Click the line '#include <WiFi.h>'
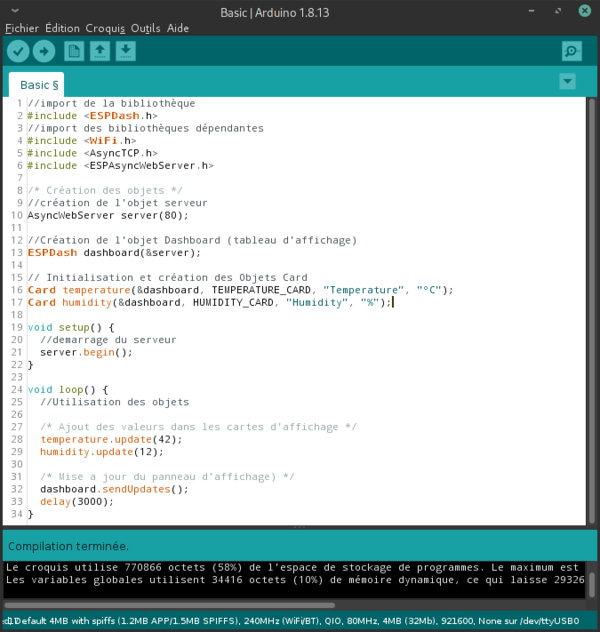Image resolution: width=600 pixels, height=632 pixels. coord(82,141)
